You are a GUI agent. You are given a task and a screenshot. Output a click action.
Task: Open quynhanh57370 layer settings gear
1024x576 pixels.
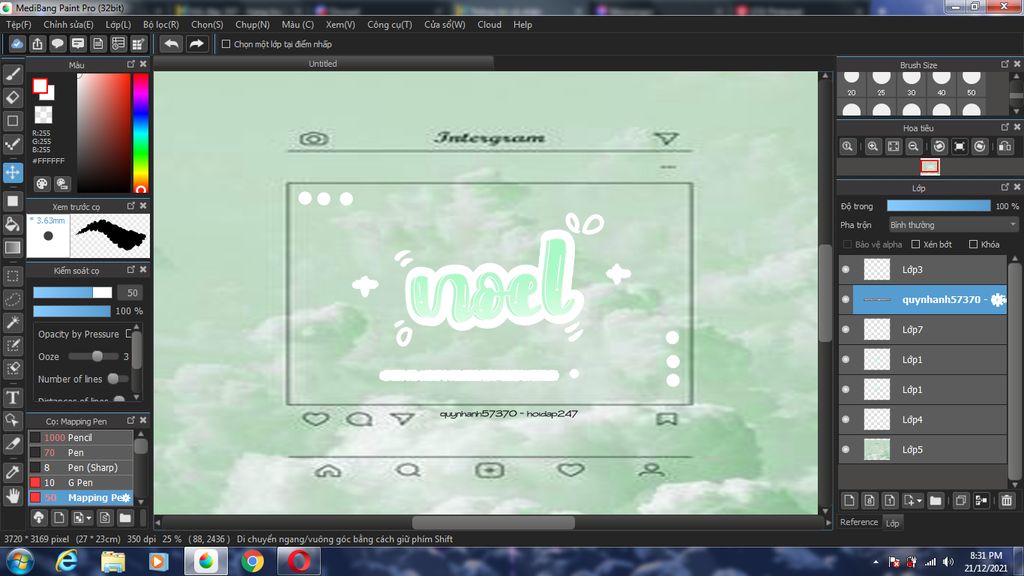(998, 300)
